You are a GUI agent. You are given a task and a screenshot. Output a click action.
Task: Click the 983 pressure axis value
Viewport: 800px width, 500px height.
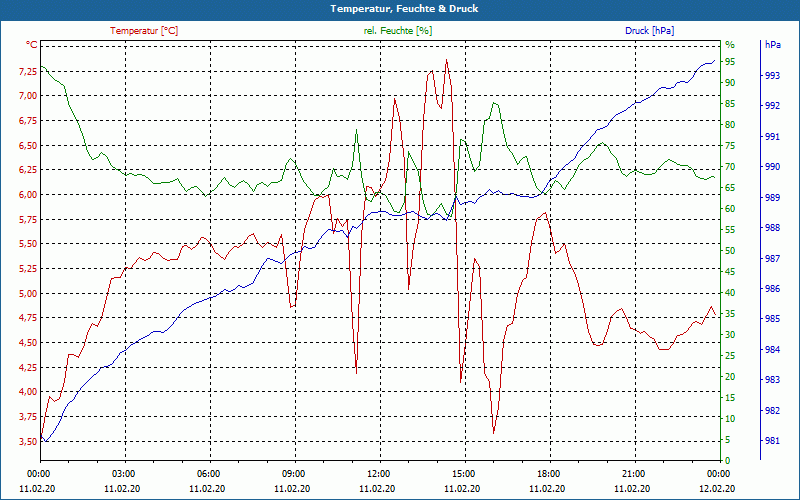coord(772,380)
